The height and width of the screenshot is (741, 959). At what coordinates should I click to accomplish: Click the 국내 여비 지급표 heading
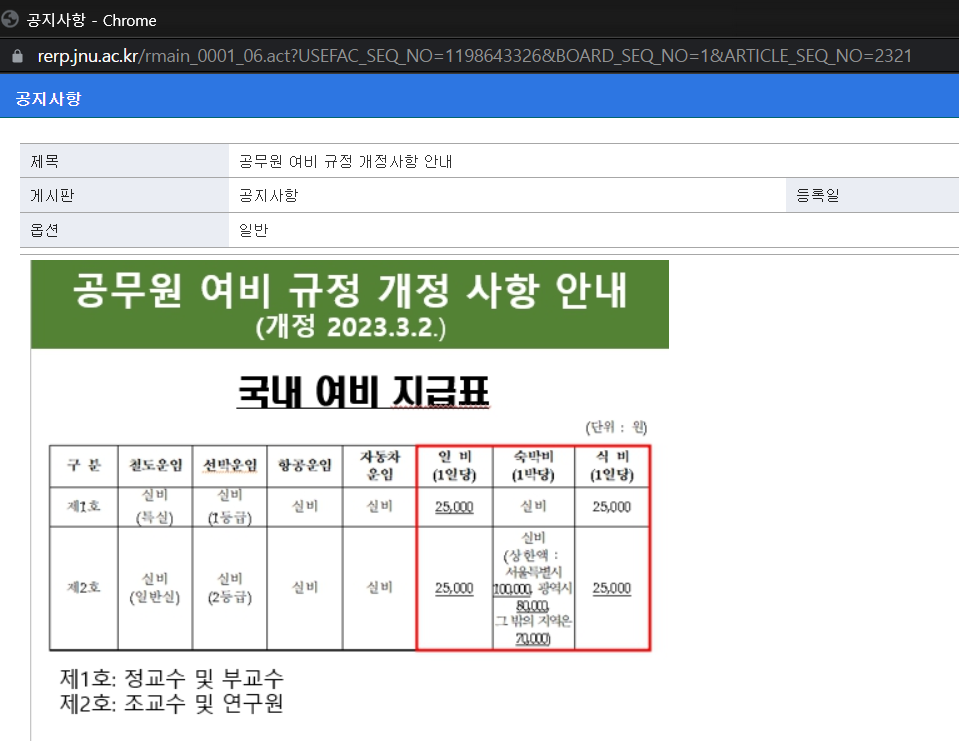pyautogui.click(x=362, y=392)
